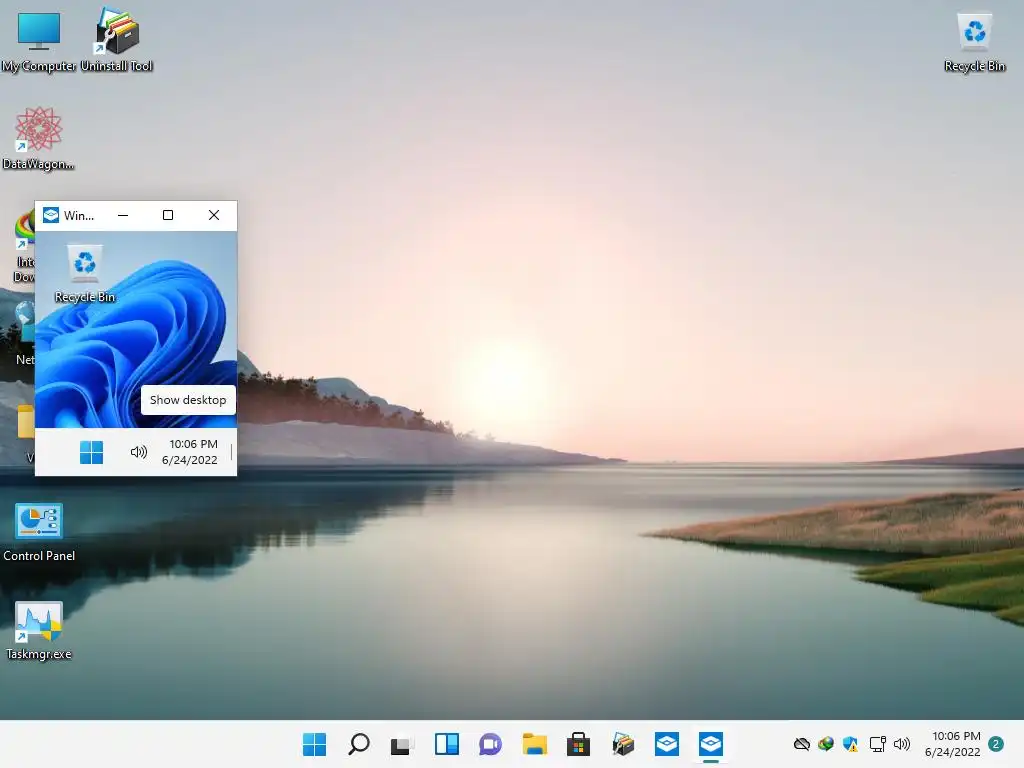
Task: Select the Control Panel desktop icon
Action: point(39,532)
